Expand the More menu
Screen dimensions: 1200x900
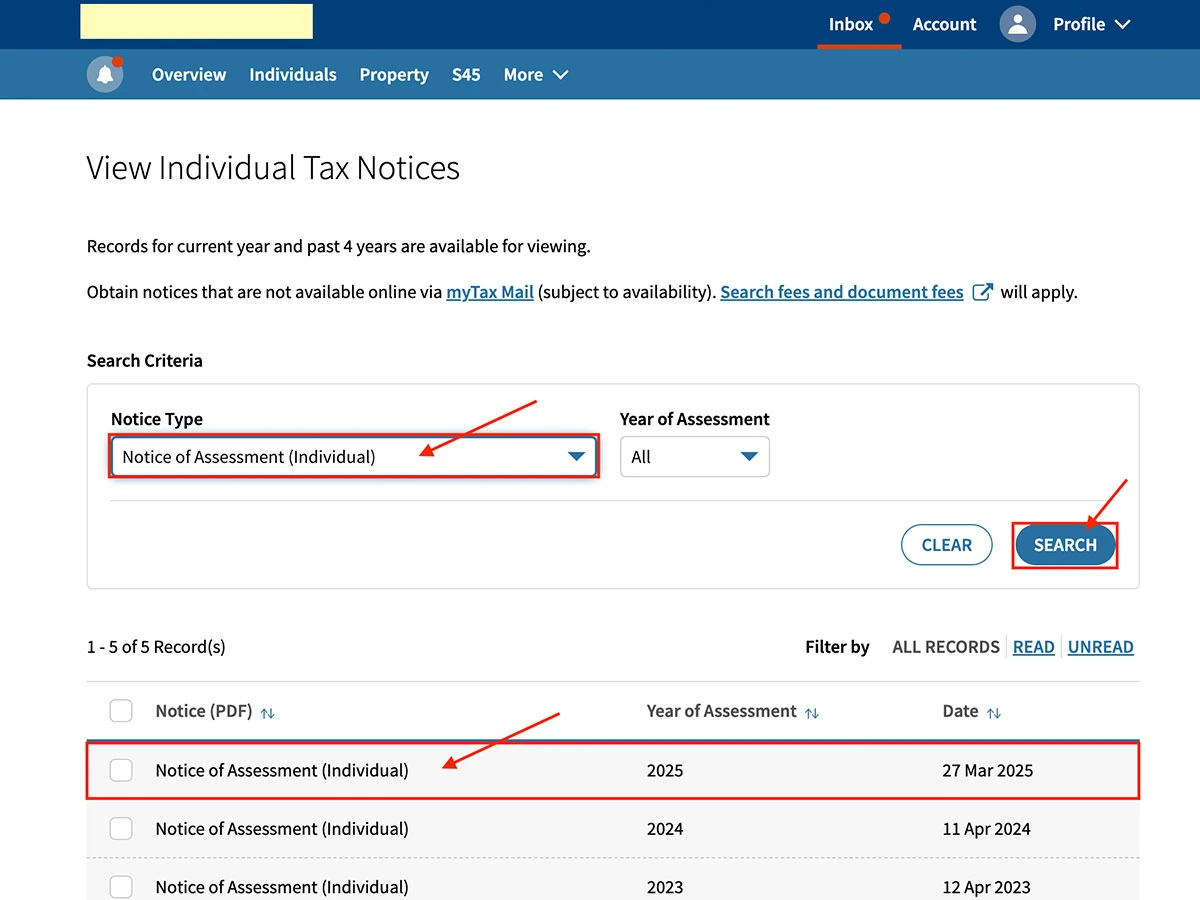tap(535, 75)
